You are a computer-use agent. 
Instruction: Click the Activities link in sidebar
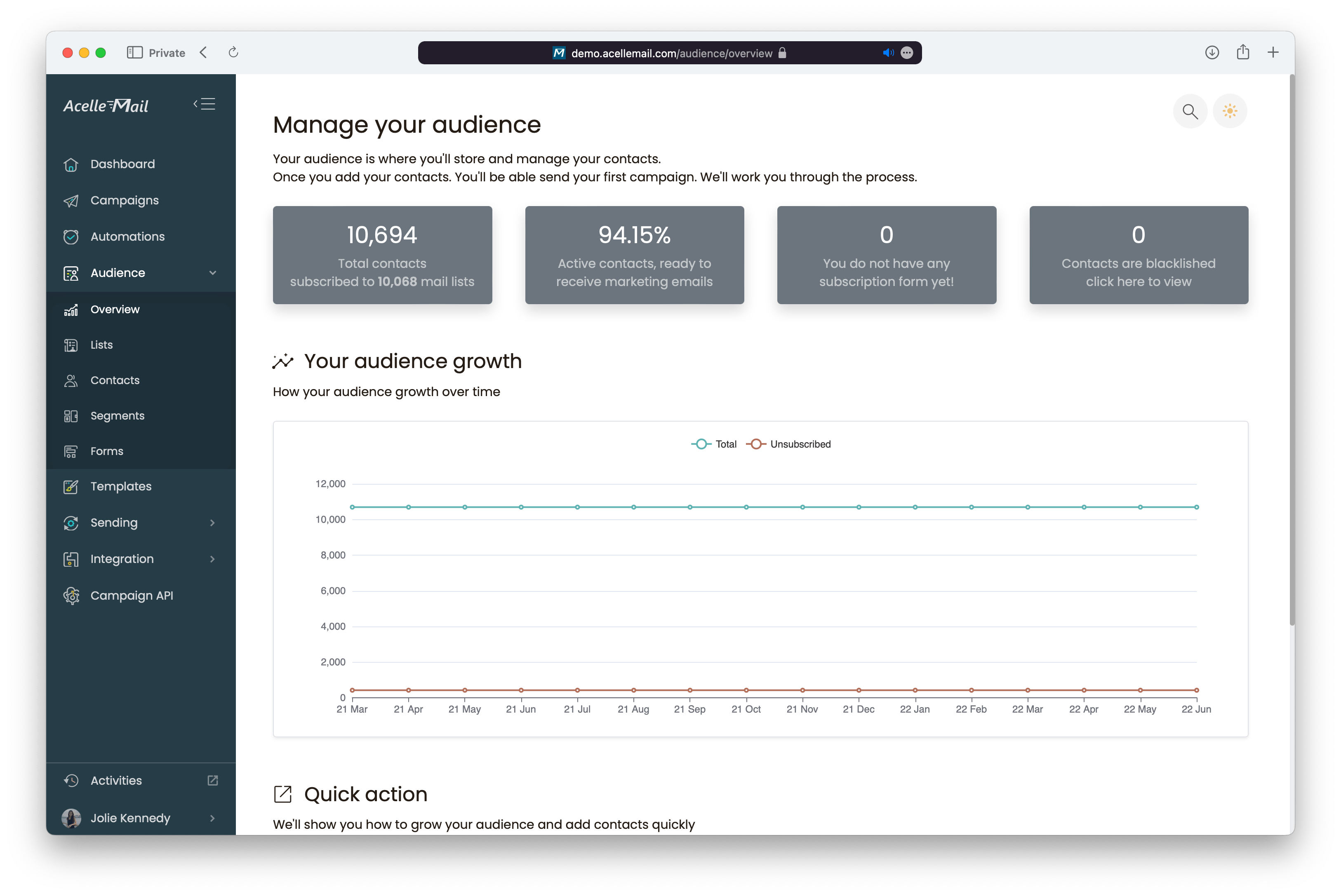coord(116,781)
